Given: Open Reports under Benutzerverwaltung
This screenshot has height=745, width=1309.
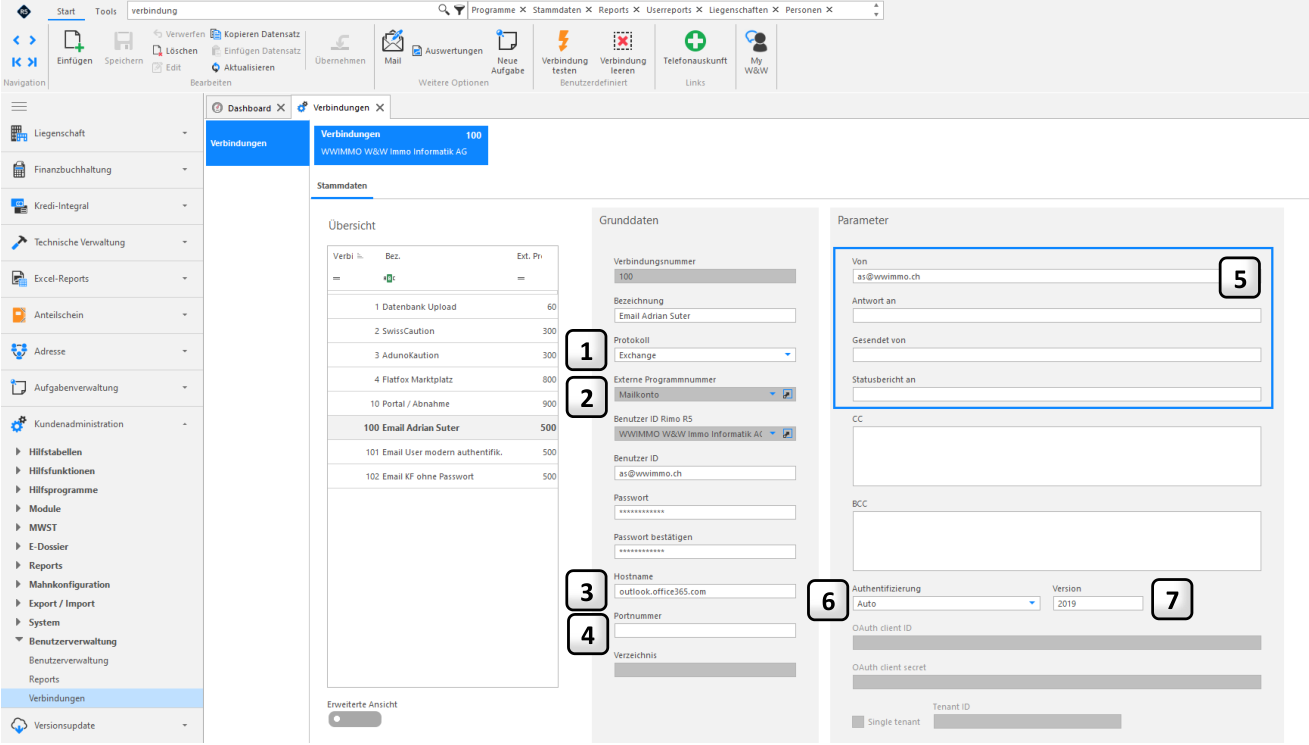Looking at the screenshot, I should 44,679.
